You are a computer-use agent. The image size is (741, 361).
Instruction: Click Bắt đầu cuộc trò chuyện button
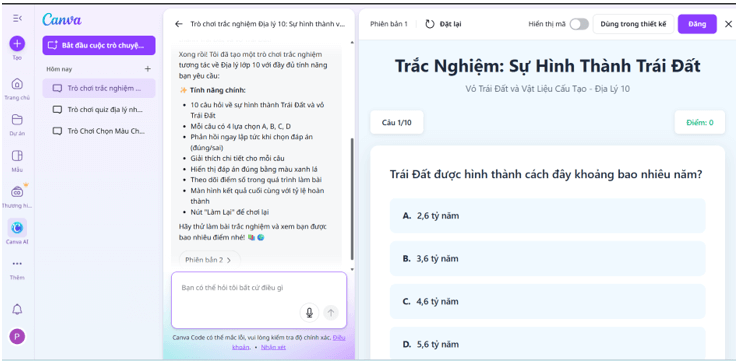(99, 45)
